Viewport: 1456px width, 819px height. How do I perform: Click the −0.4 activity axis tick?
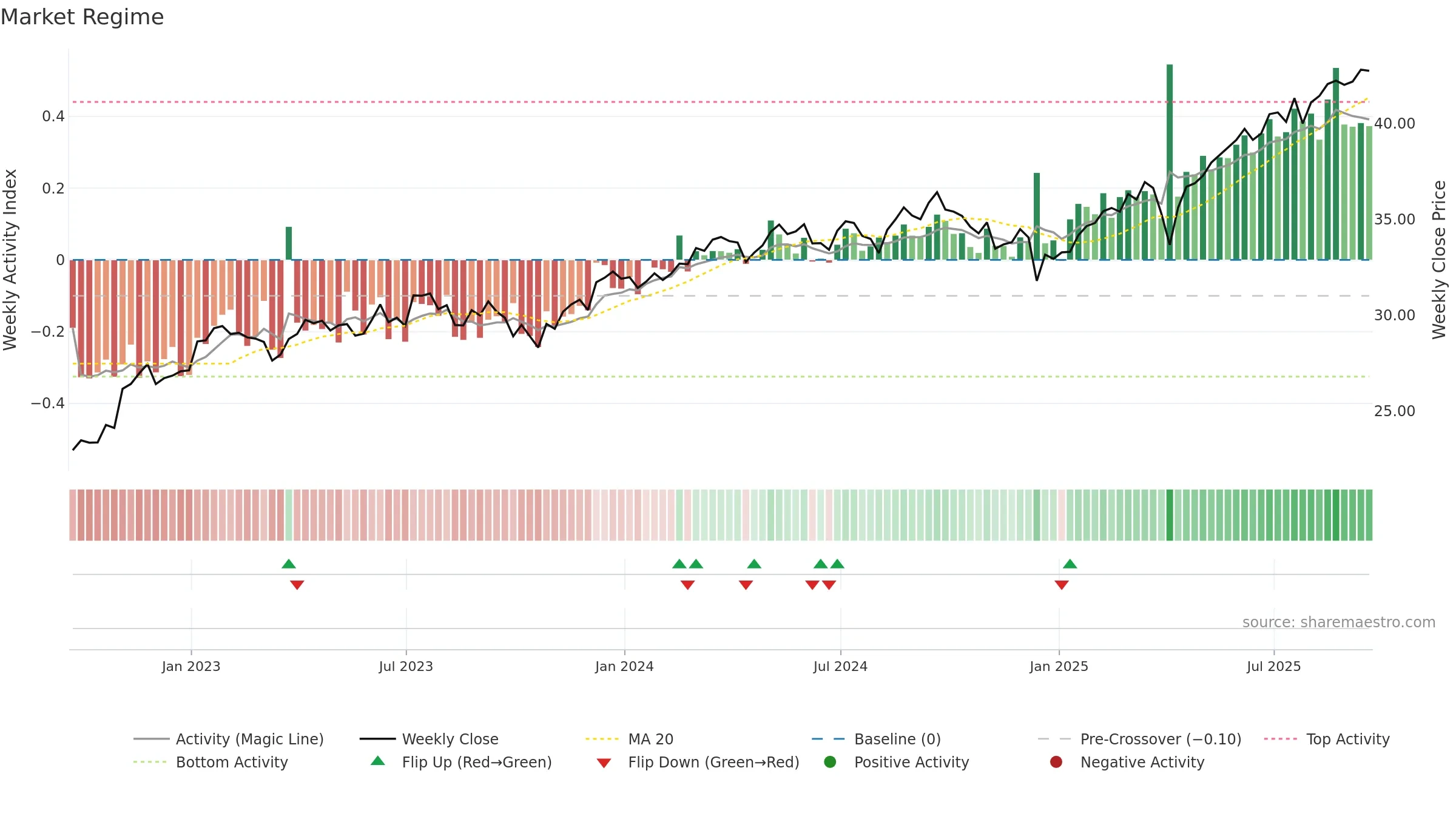(48, 403)
